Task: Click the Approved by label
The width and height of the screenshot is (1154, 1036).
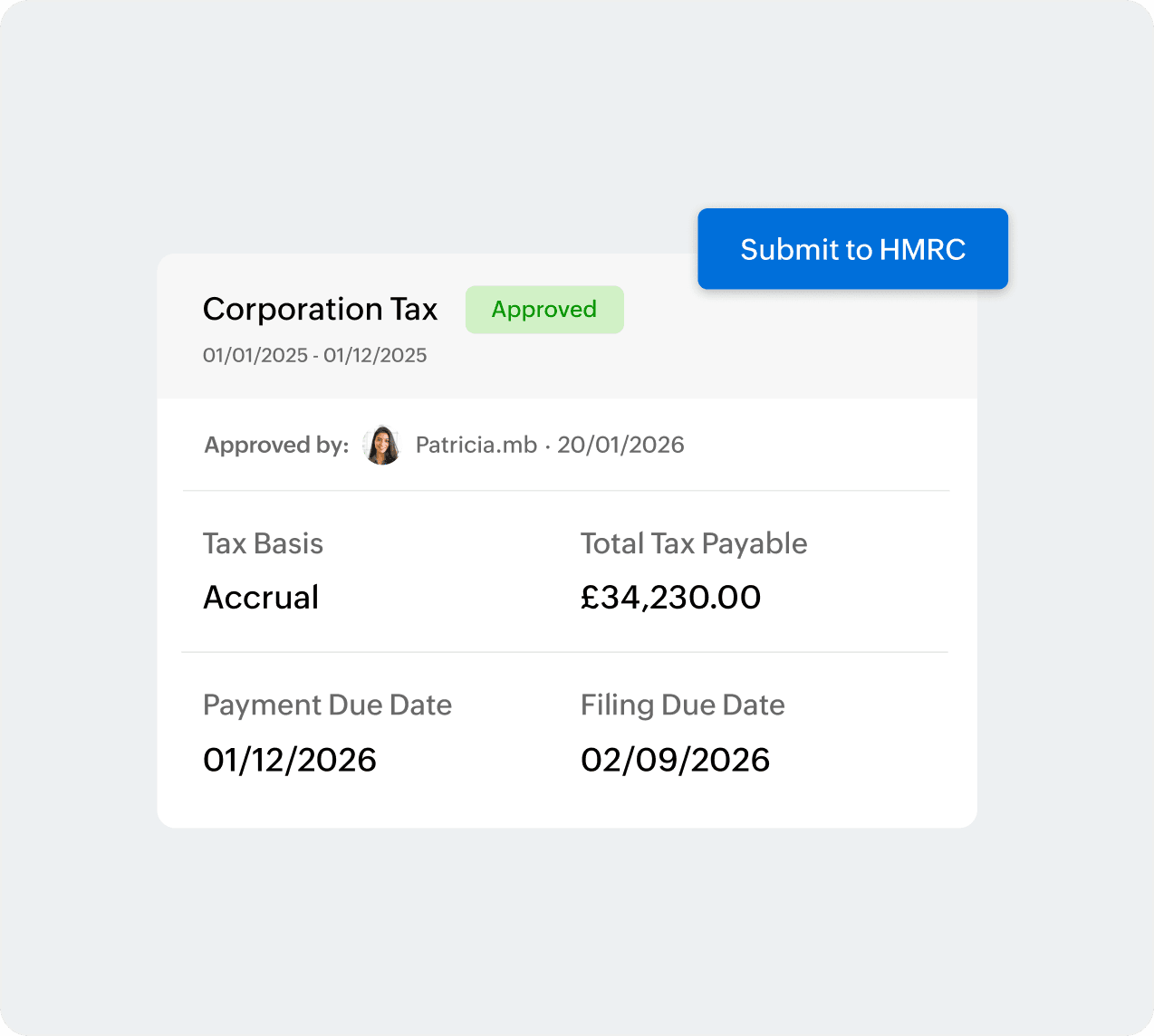Action: pyautogui.click(x=276, y=445)
